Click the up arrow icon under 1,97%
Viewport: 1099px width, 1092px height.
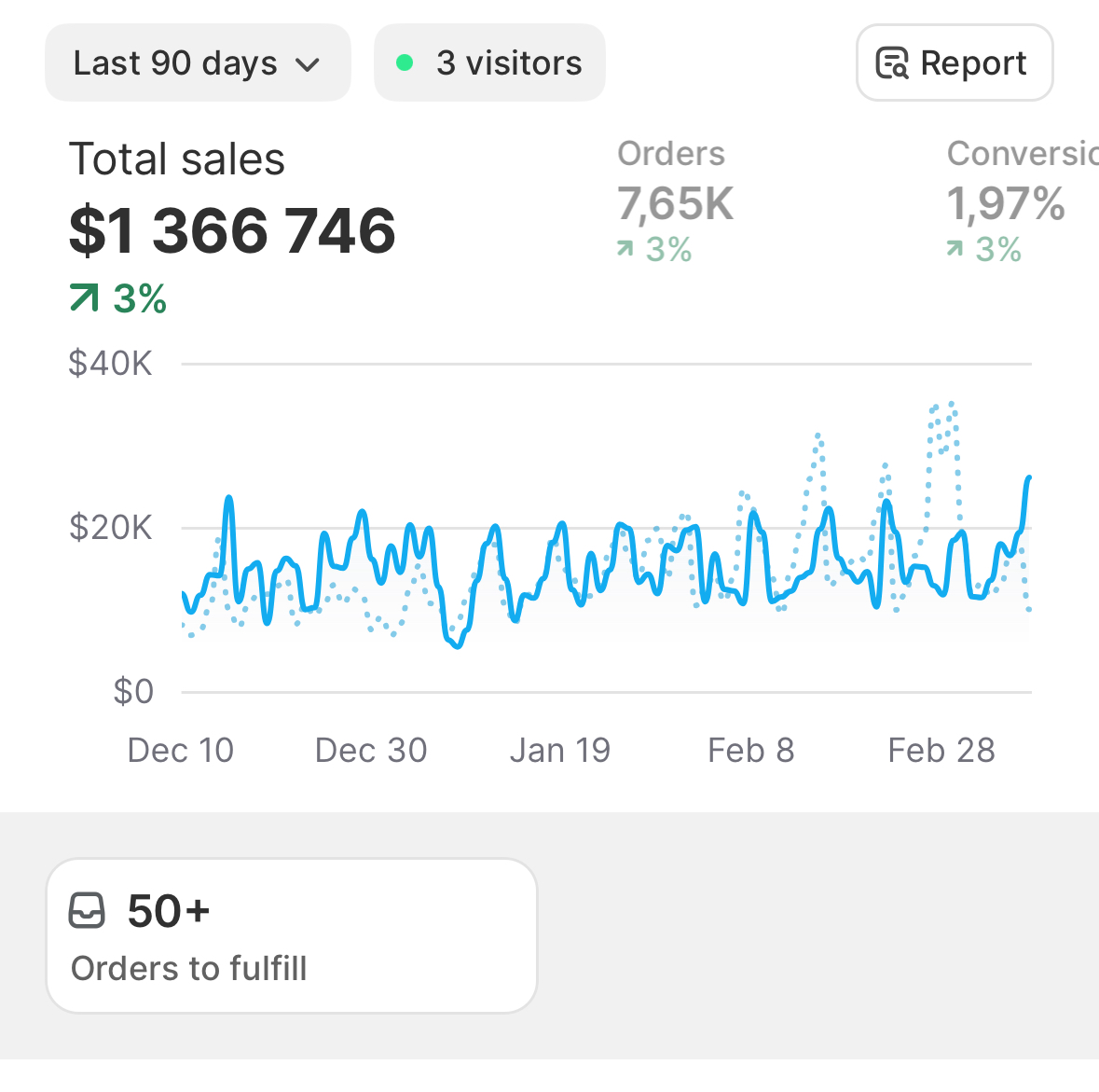[x=955, y=248]
